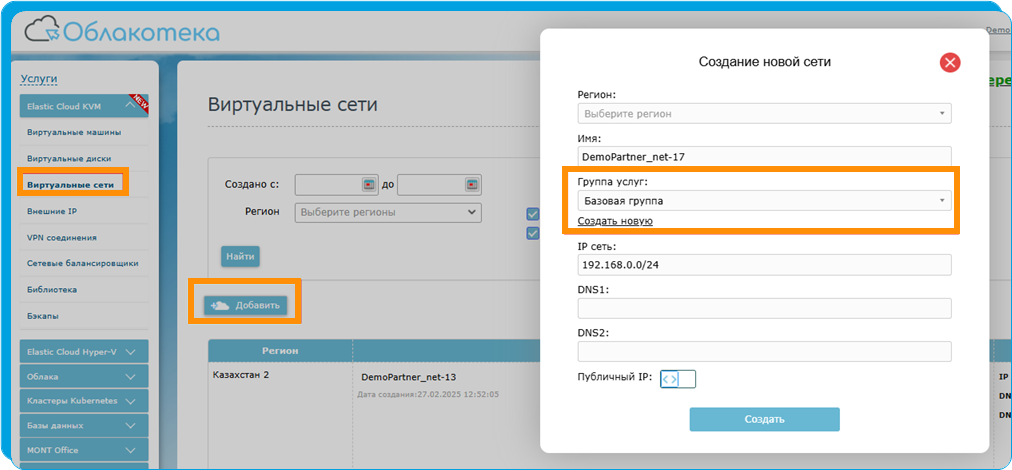Click the Создать новую link
Viewport: 1012px width, 470px height.
[x=615, y=221]
